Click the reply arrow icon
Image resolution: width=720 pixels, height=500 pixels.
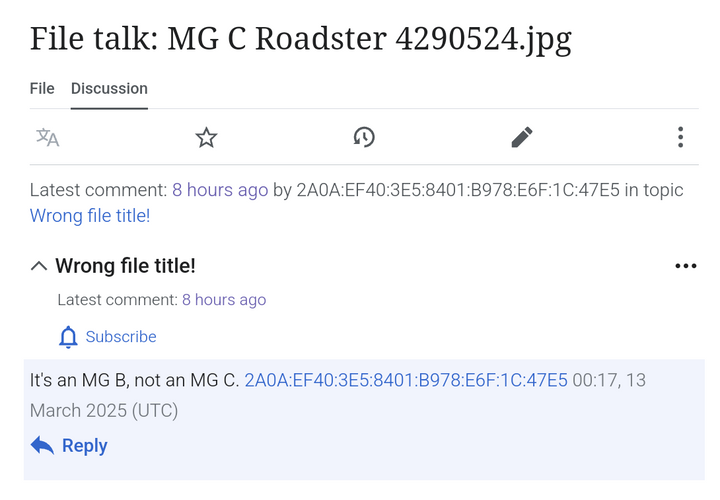tap(42, 445)
